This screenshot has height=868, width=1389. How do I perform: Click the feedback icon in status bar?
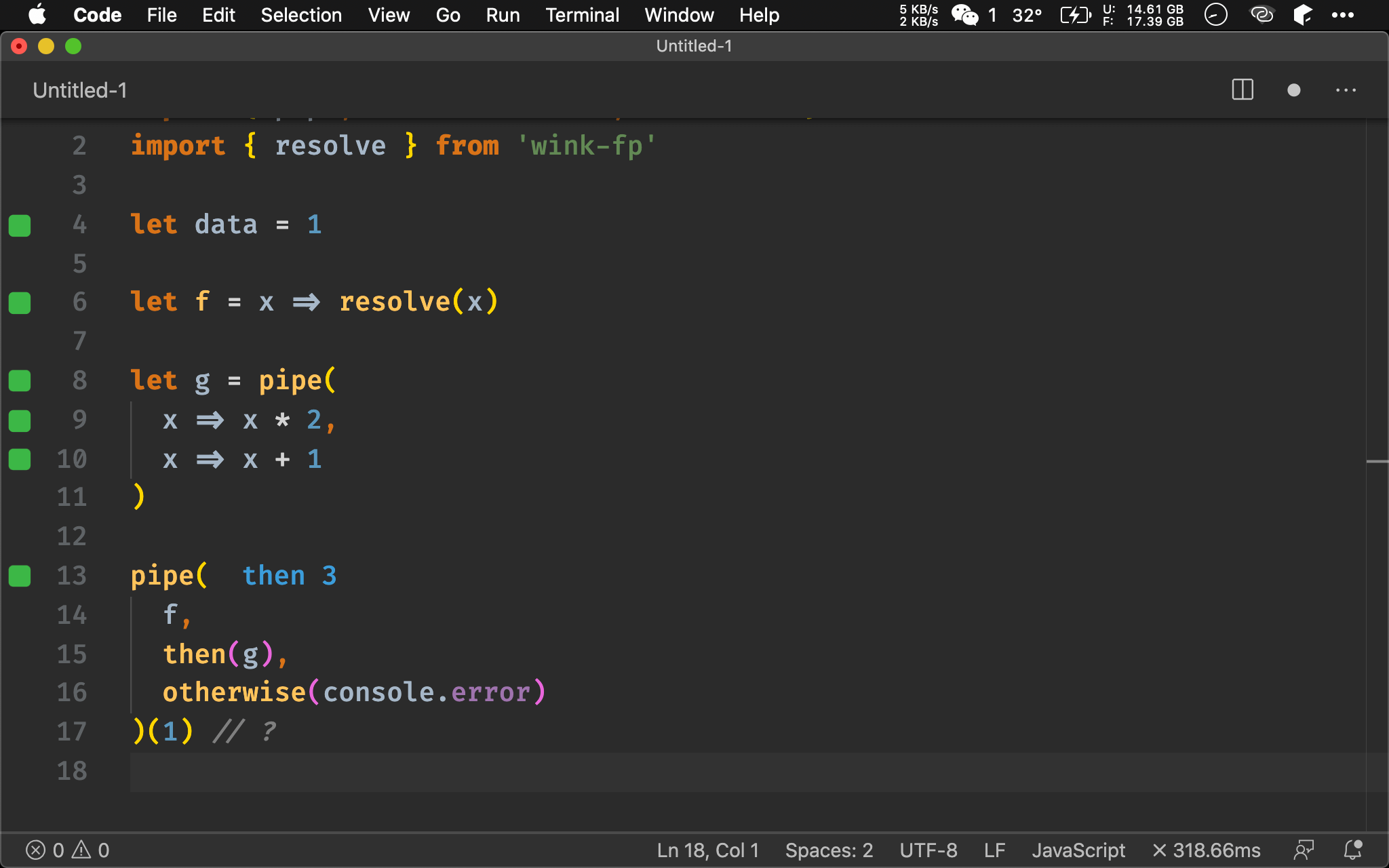(x=1304, y=850)
